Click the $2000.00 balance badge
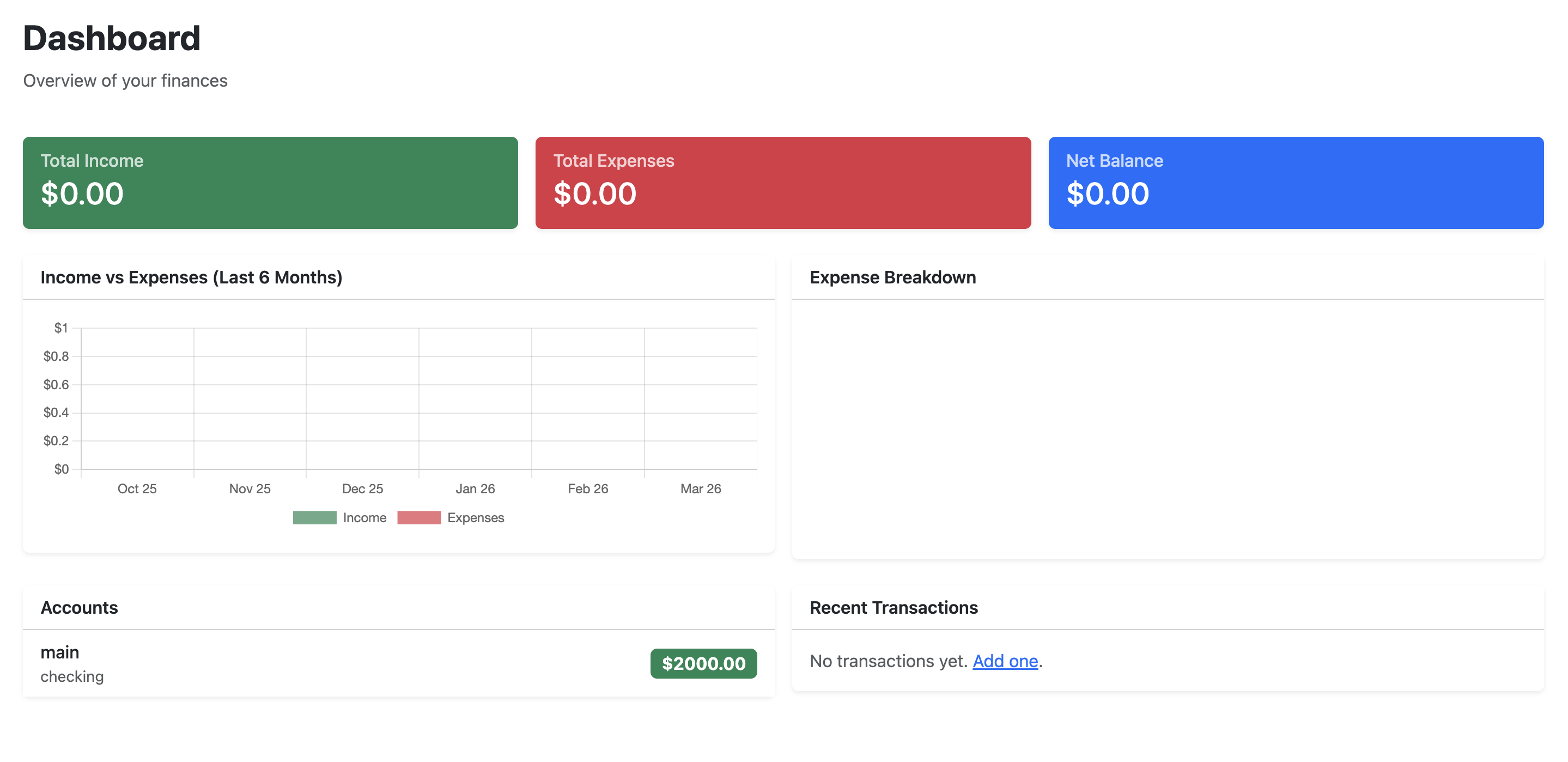This screenshot has height=762, width=1568. [703, 664]
